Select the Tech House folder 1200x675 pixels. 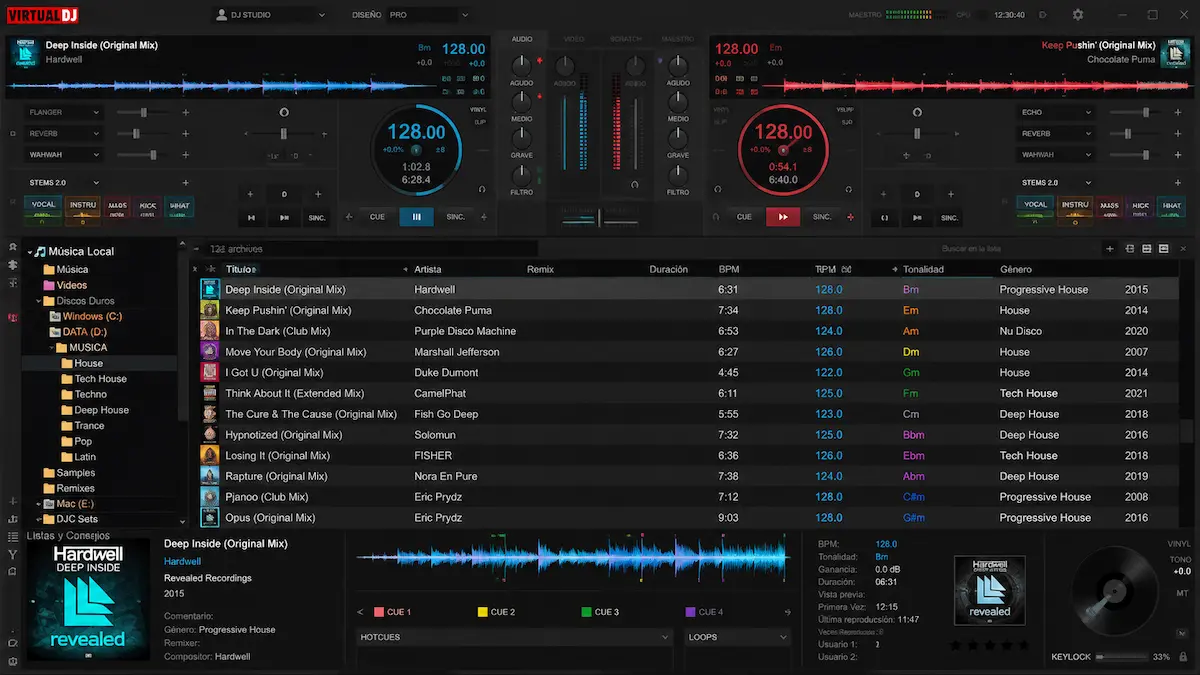click(x=92, y=379)
